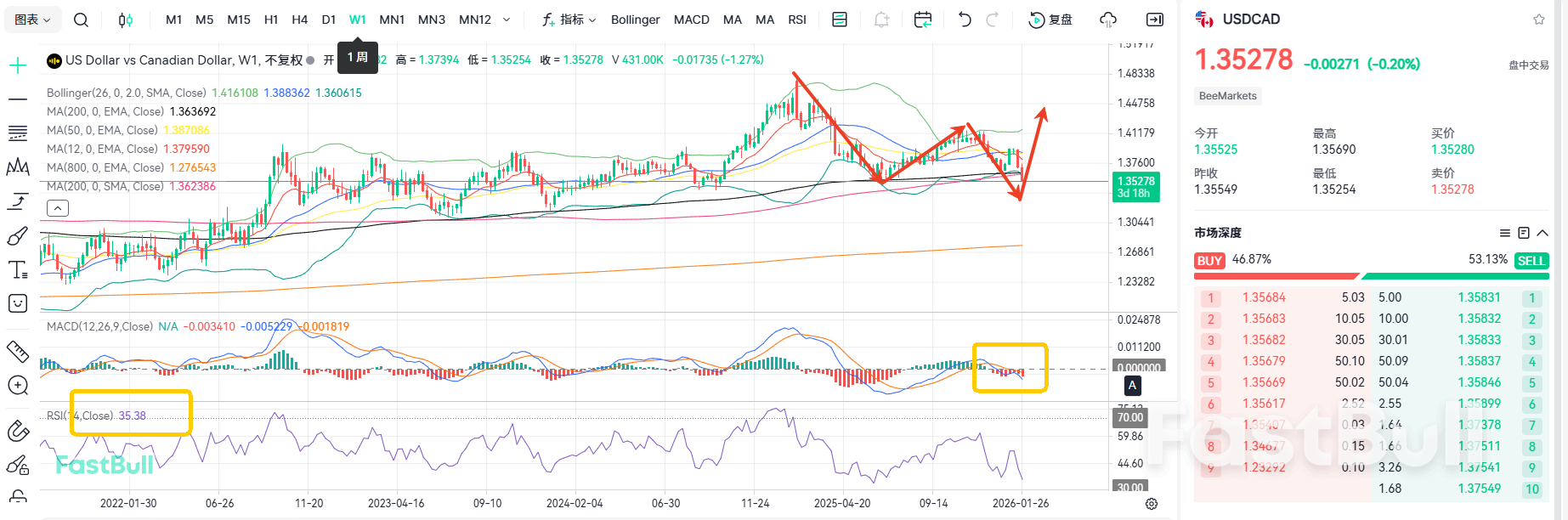Click the candlestick chart type icon
Viewport: 1568px width, 520px height.
[125, 20]
